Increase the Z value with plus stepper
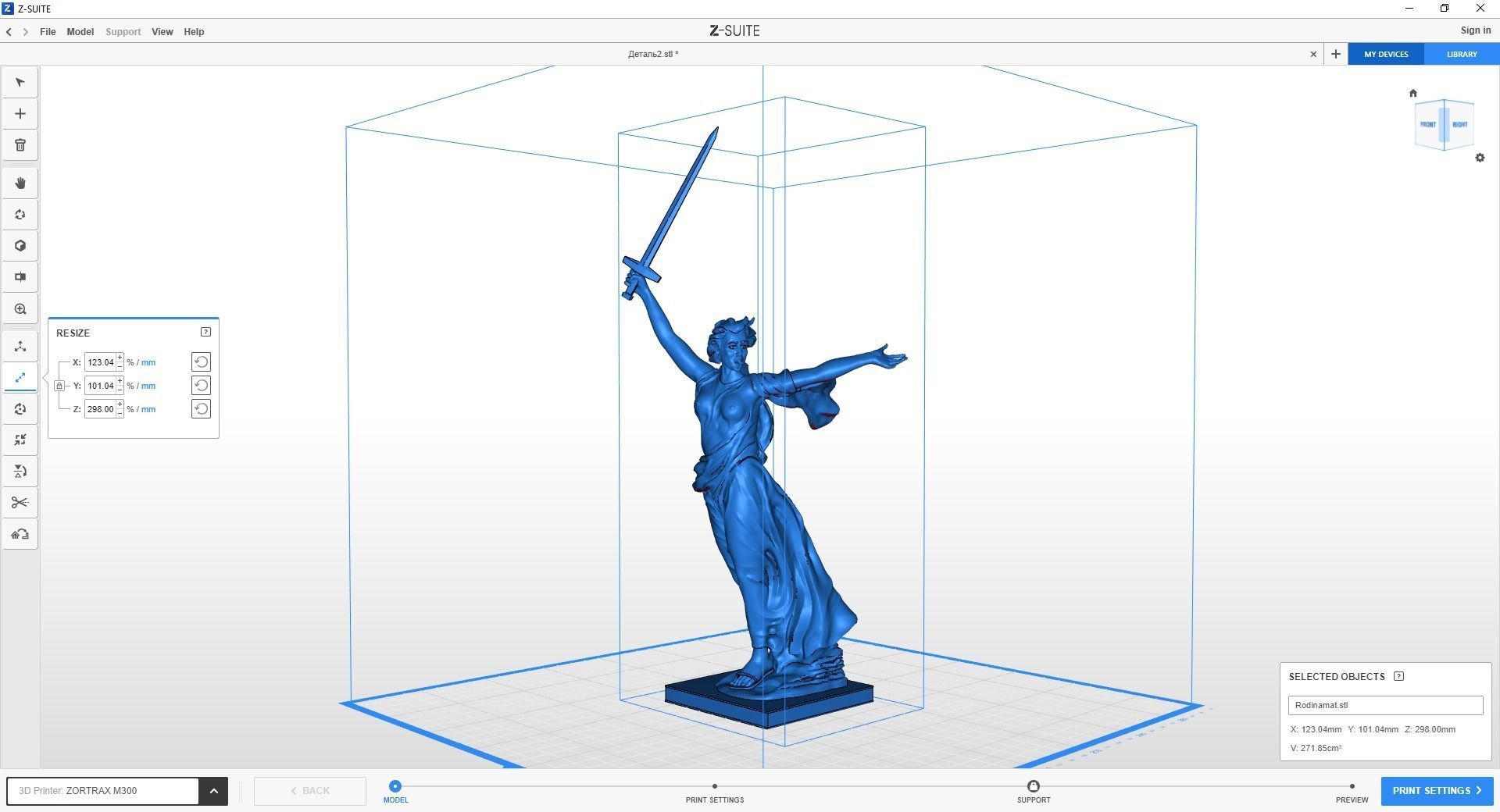This screenshot has height=812, width=1500. tap(120, 405)
